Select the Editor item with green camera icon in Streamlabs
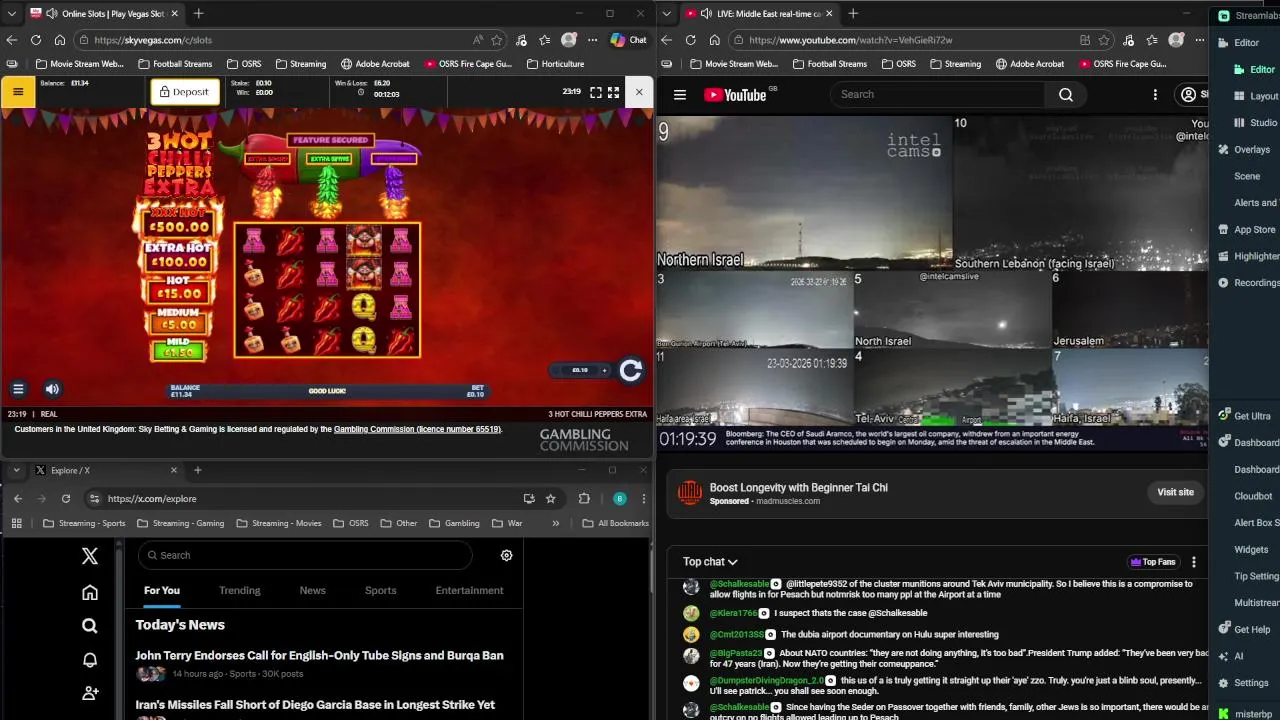Screen dimensions: 1280x720 1253,70
